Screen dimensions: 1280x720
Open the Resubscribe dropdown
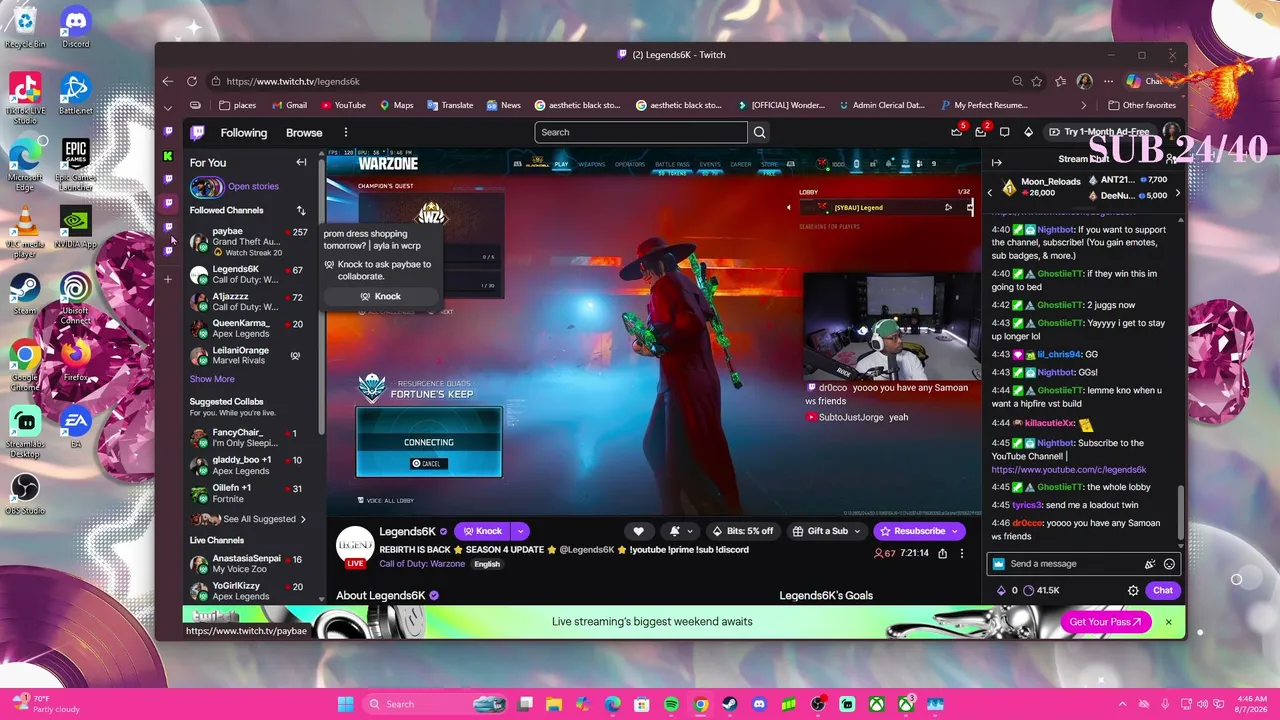click(x=919, y=531)
